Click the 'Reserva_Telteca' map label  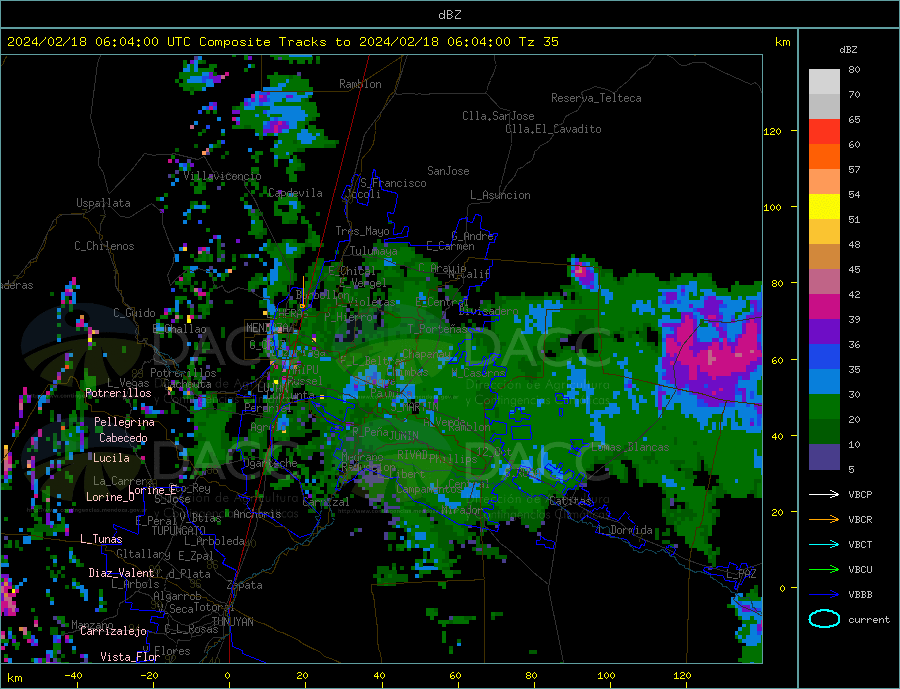tap(596, 98)
